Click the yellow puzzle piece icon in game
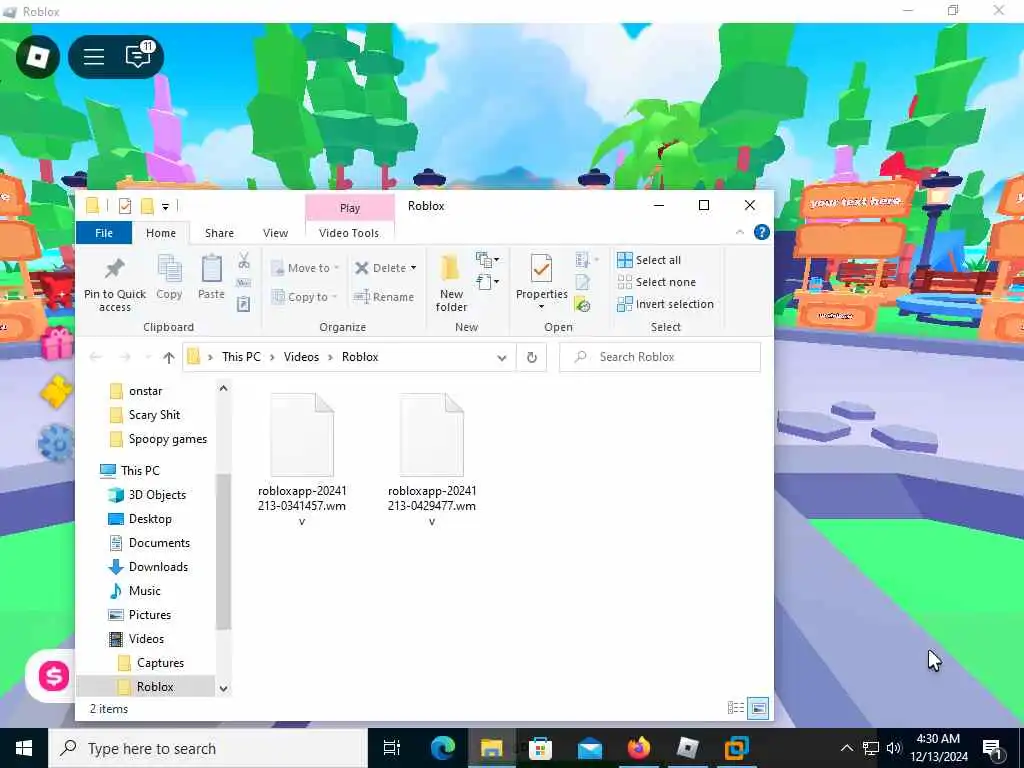This screenshot has width=1024, height=768. pos(56,392)
